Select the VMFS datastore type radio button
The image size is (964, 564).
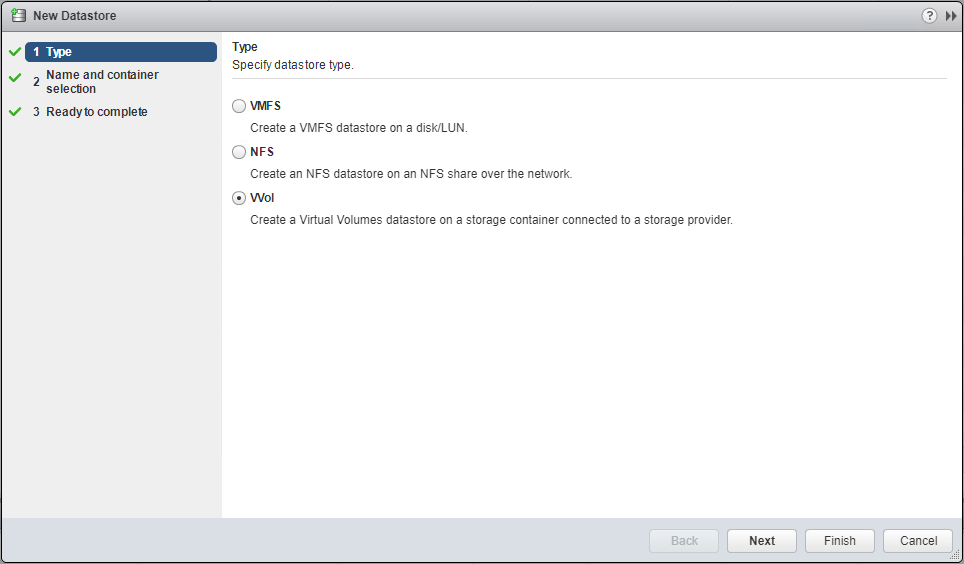239,106
